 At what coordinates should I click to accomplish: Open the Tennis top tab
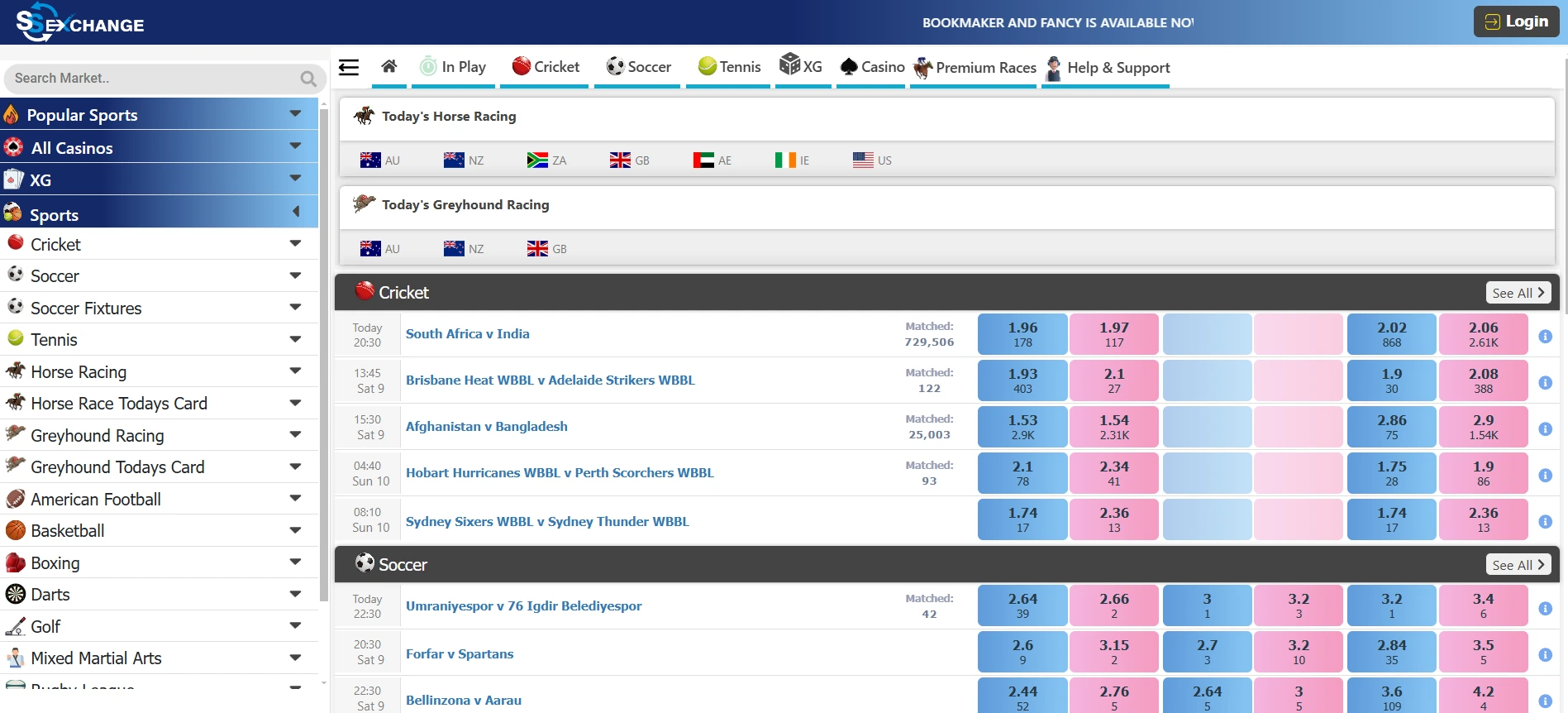(x=729, y=67)
